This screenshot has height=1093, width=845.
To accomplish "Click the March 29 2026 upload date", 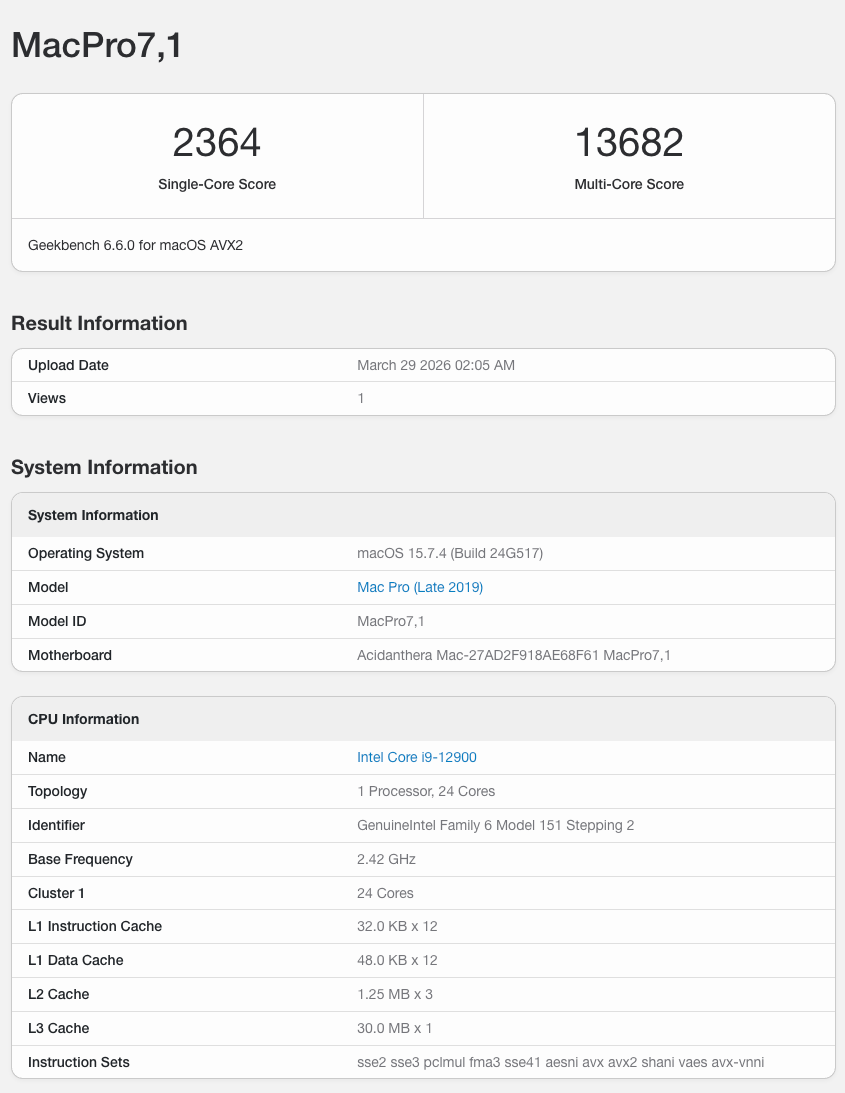I will [x=436, y=365].
